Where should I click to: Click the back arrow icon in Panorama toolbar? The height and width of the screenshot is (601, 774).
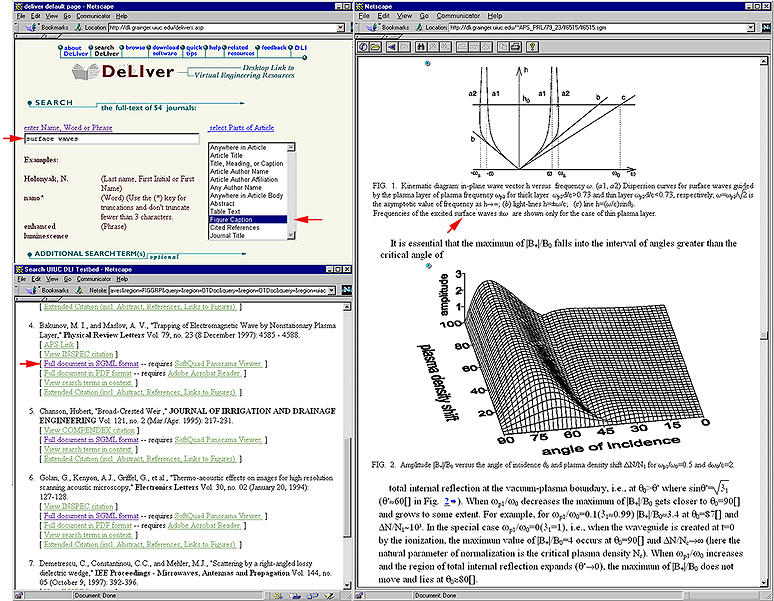tap(392, 47)
